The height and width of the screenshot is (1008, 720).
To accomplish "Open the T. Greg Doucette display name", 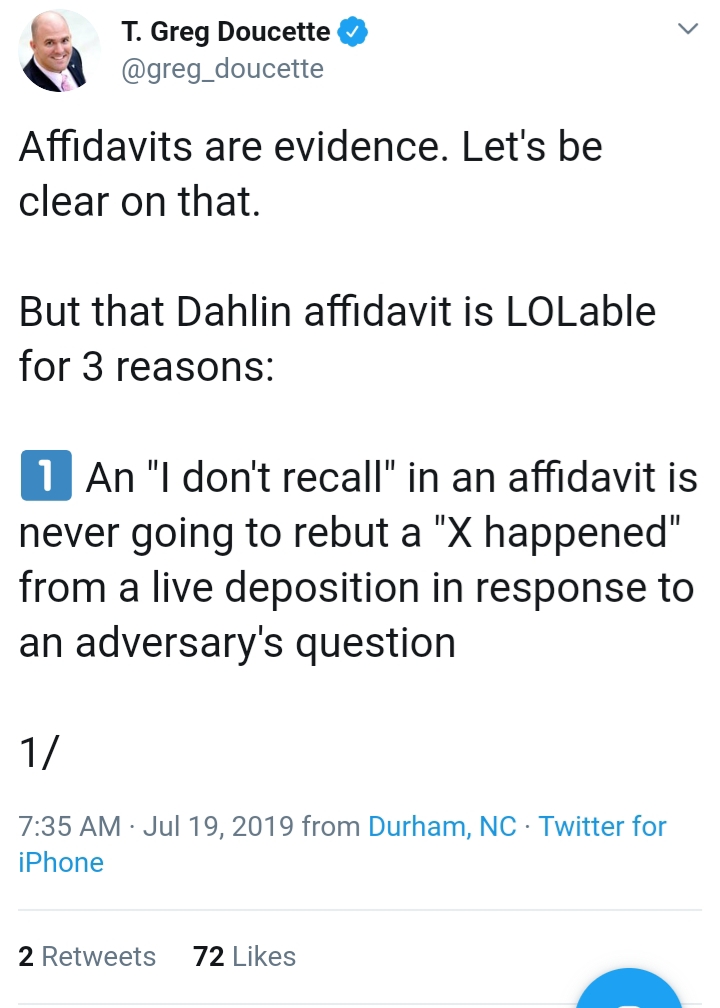I will pyautogui.click(x=226, y=32).
